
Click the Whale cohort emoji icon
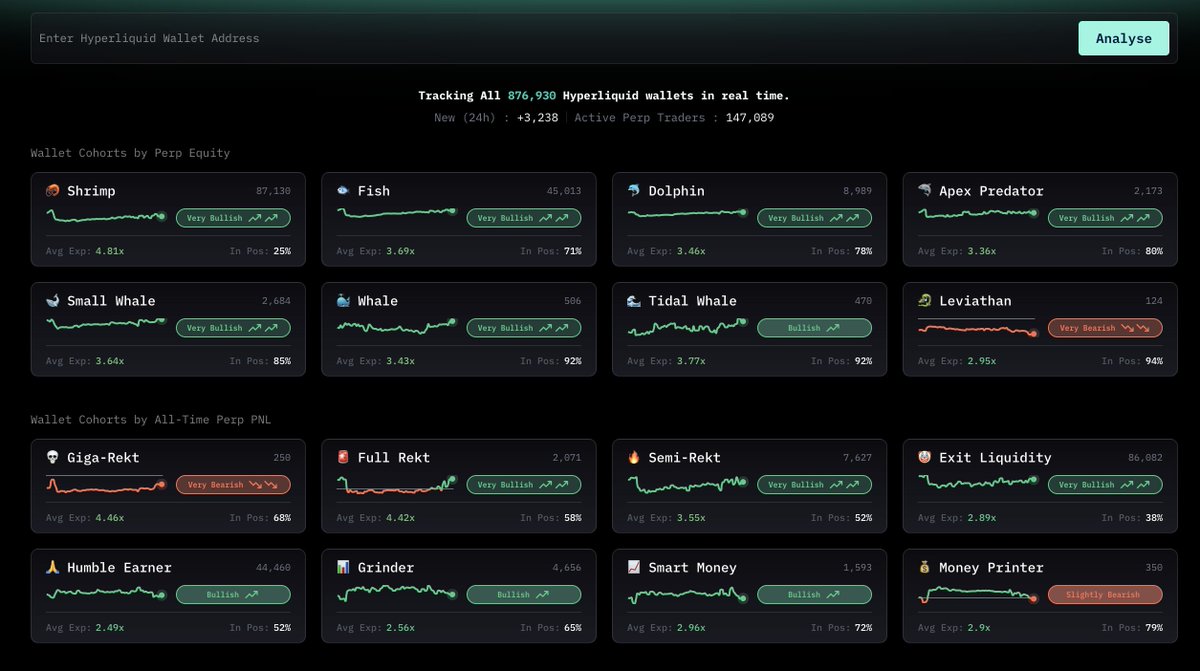[344, 301]
